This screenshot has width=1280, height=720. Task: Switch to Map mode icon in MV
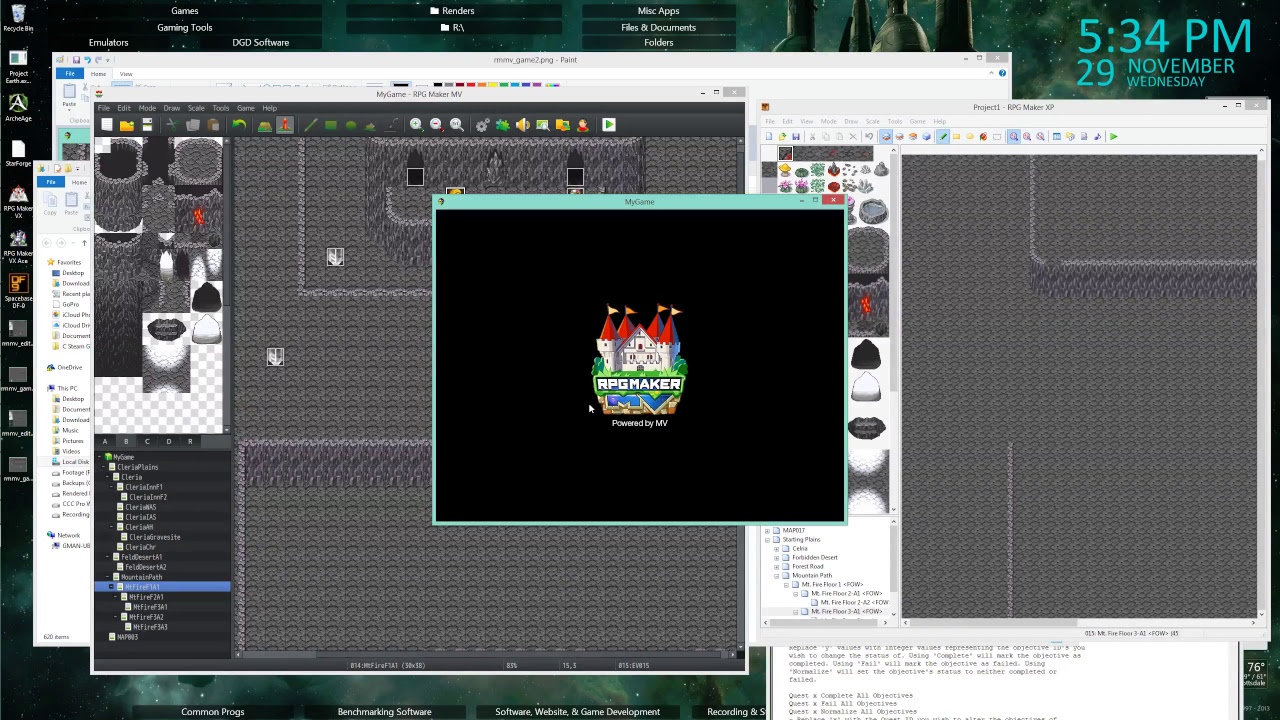click(x=264, y=125)
